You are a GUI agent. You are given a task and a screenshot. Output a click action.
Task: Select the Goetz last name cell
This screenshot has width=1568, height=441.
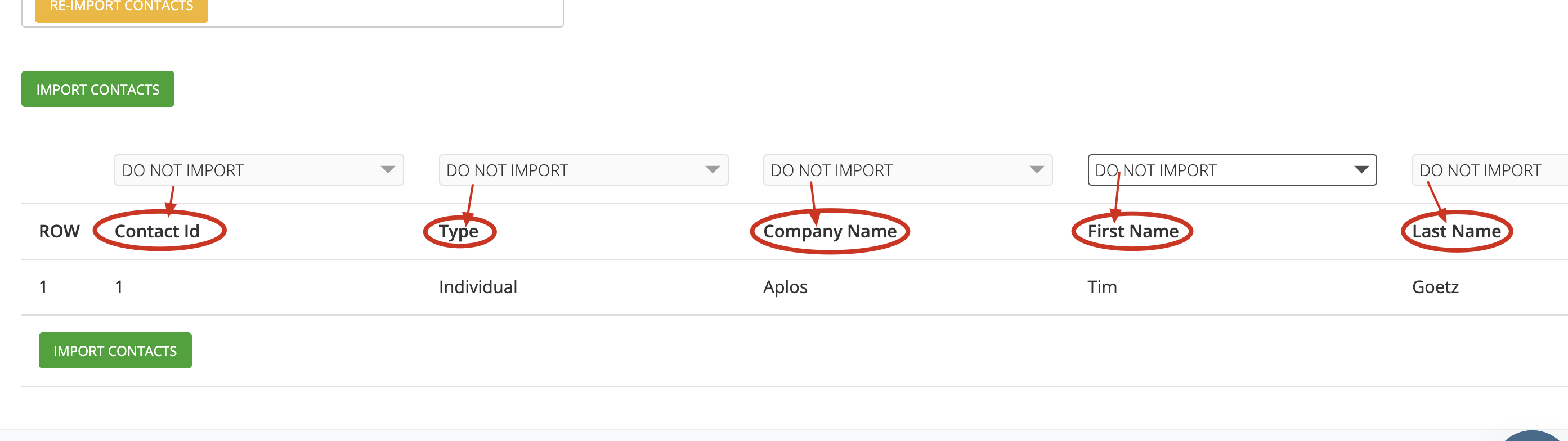[x=1435, y=286]
